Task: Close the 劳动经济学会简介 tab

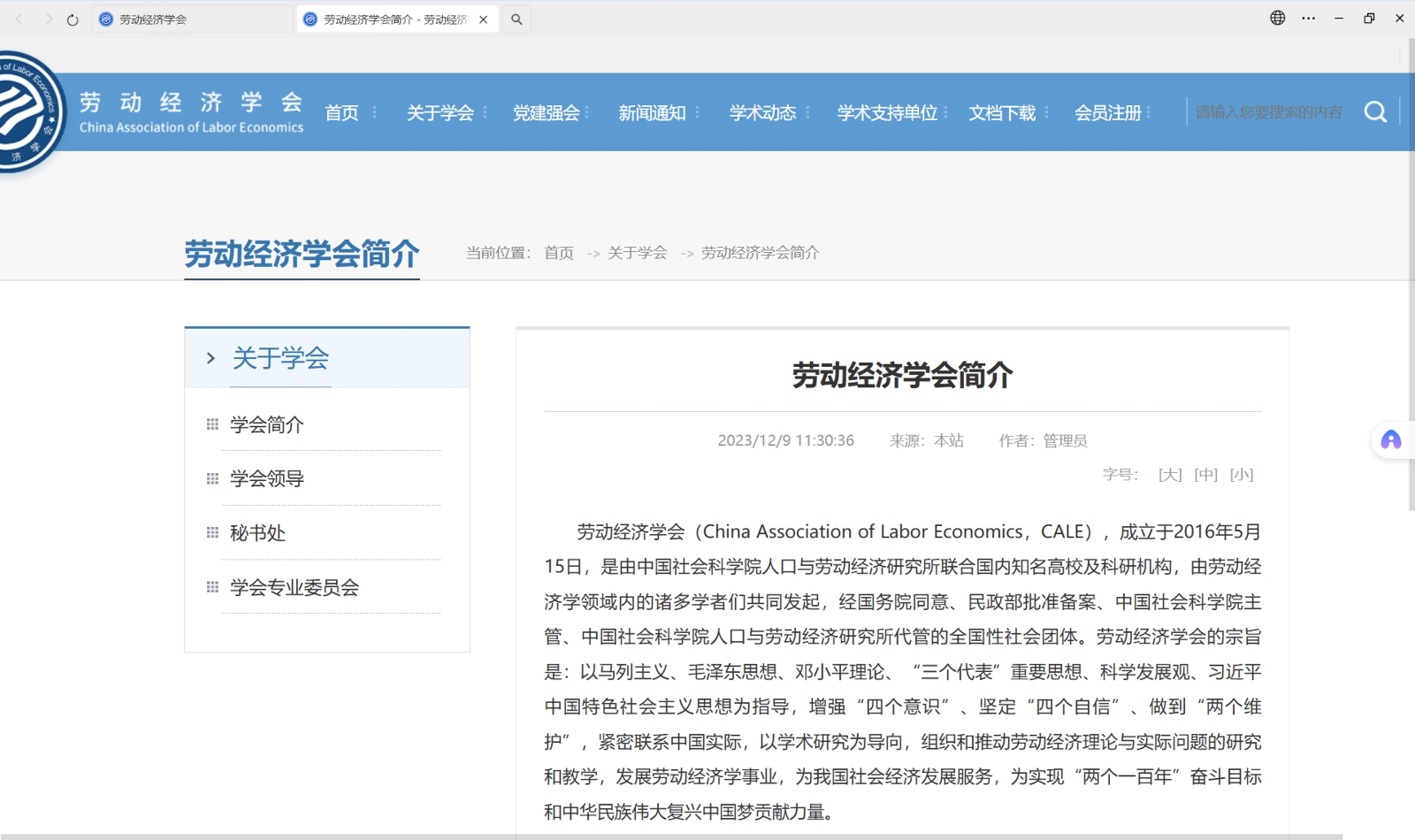Action: point(483,19)
